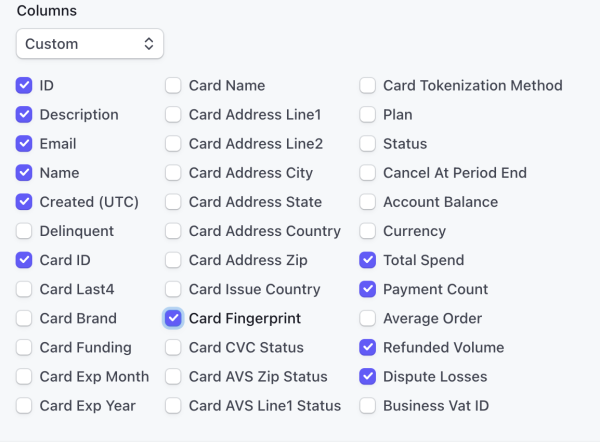Uncheck the Card Fingerprint checkbox
Screen dimensions: 600x446
173,318
